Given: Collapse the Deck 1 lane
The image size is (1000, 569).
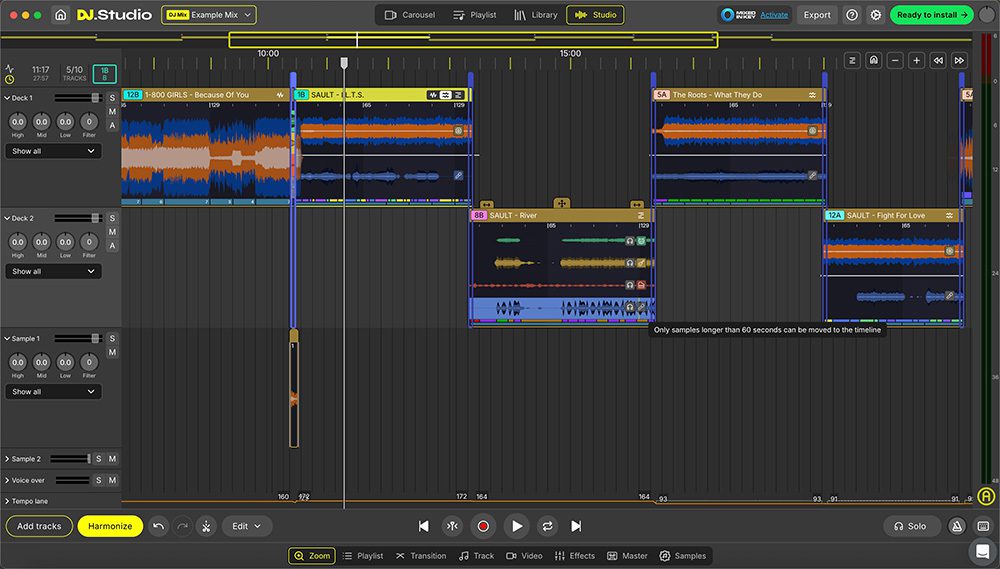Looking at the screenshot, I should [7, 98].
